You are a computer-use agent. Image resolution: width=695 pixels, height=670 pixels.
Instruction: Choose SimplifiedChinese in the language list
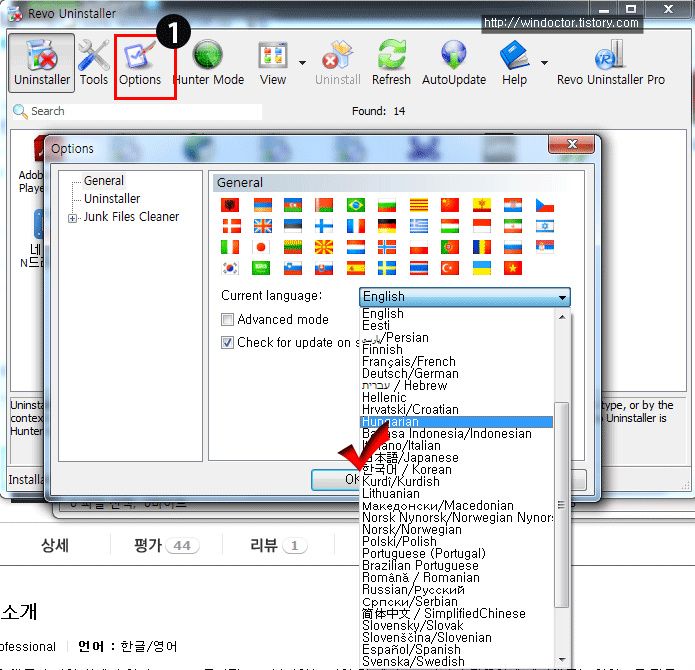point(457,614)
